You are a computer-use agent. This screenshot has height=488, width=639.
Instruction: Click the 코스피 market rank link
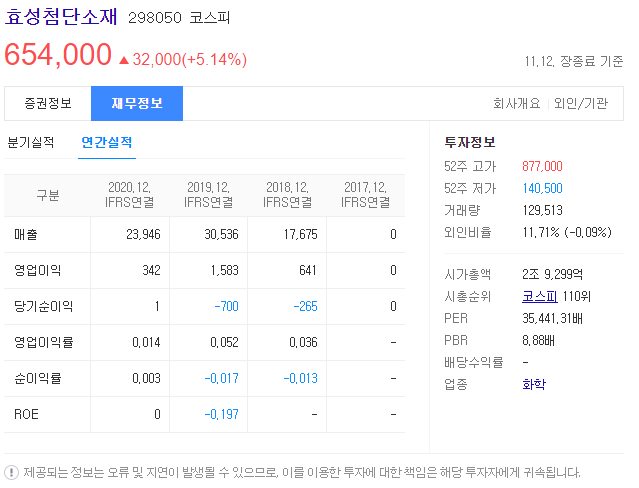(x=540, y=296)
